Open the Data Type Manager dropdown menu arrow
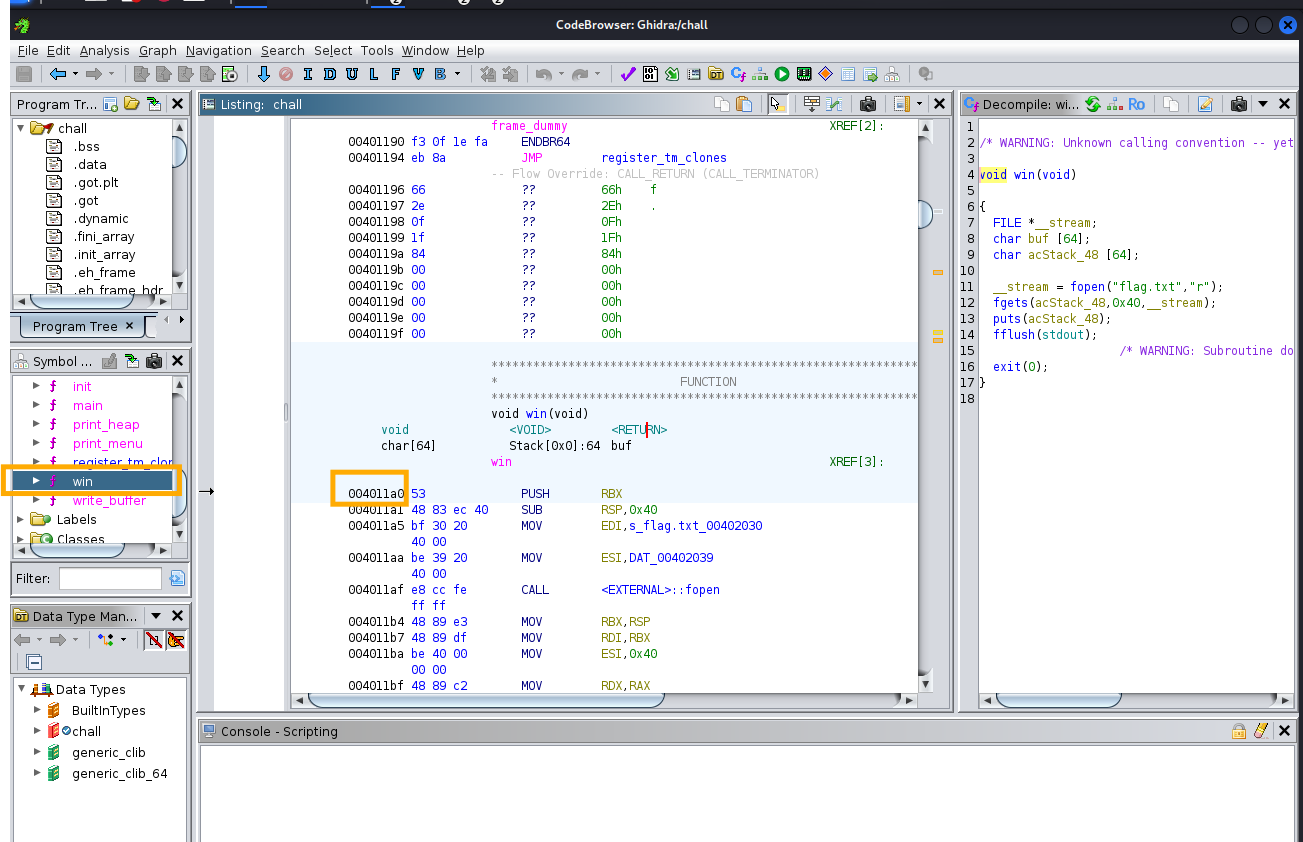The height and width of the screenshot is (842, 1303). [155, 616]
